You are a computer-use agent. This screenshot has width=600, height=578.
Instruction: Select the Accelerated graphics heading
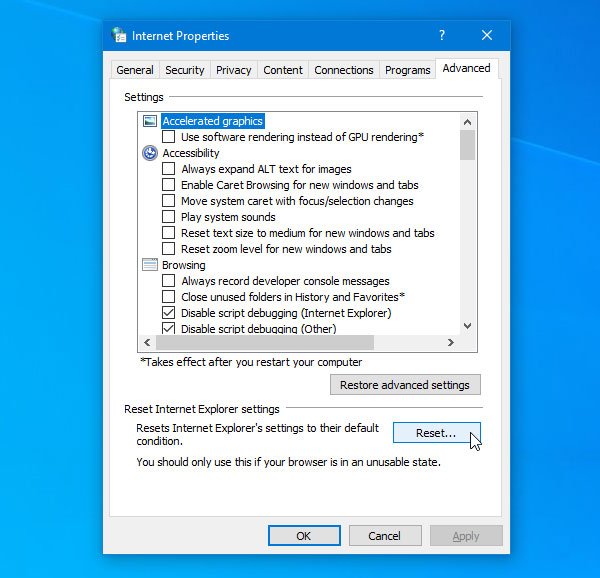coord(213,121)
